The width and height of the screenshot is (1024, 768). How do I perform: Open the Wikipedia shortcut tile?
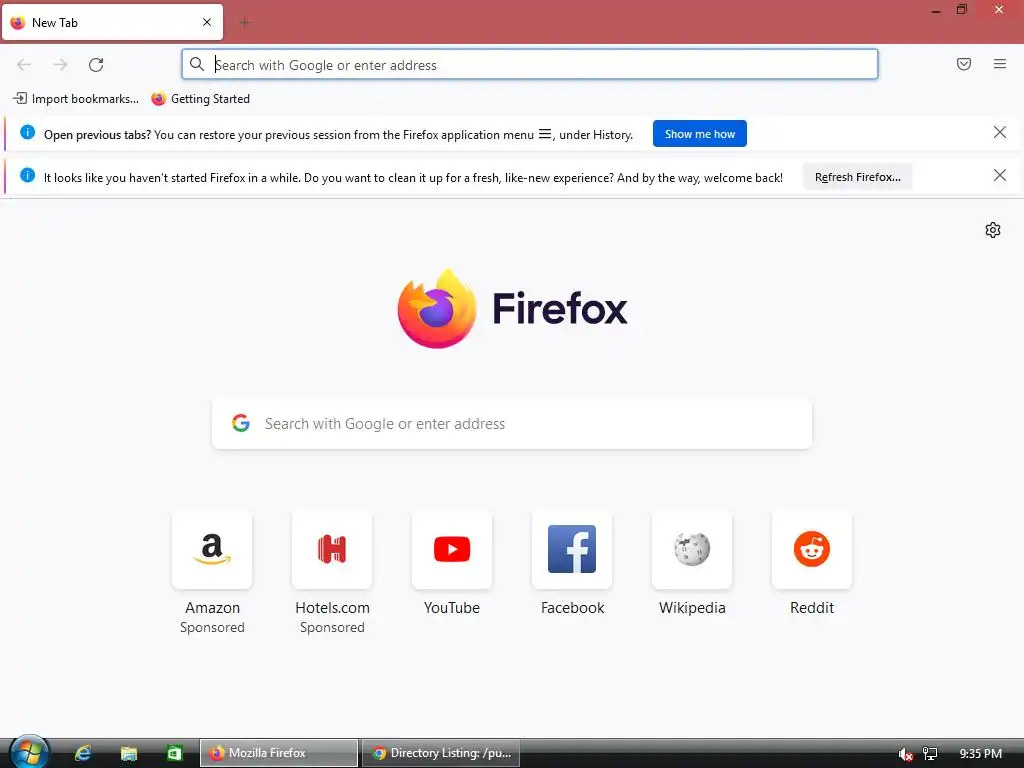[x=692, y=550]
